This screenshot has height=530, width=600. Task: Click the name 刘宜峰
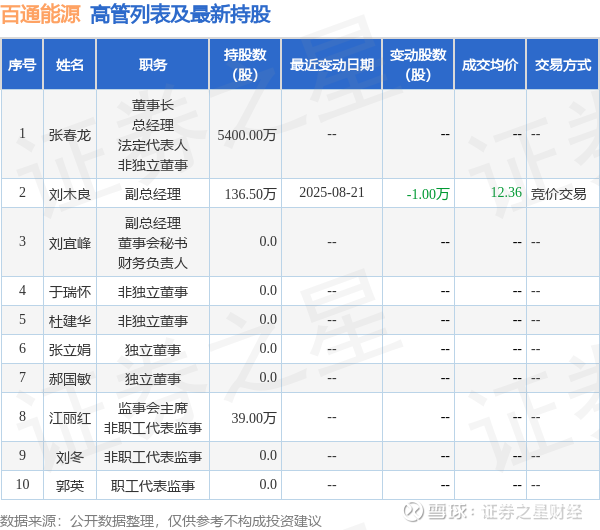70,243
